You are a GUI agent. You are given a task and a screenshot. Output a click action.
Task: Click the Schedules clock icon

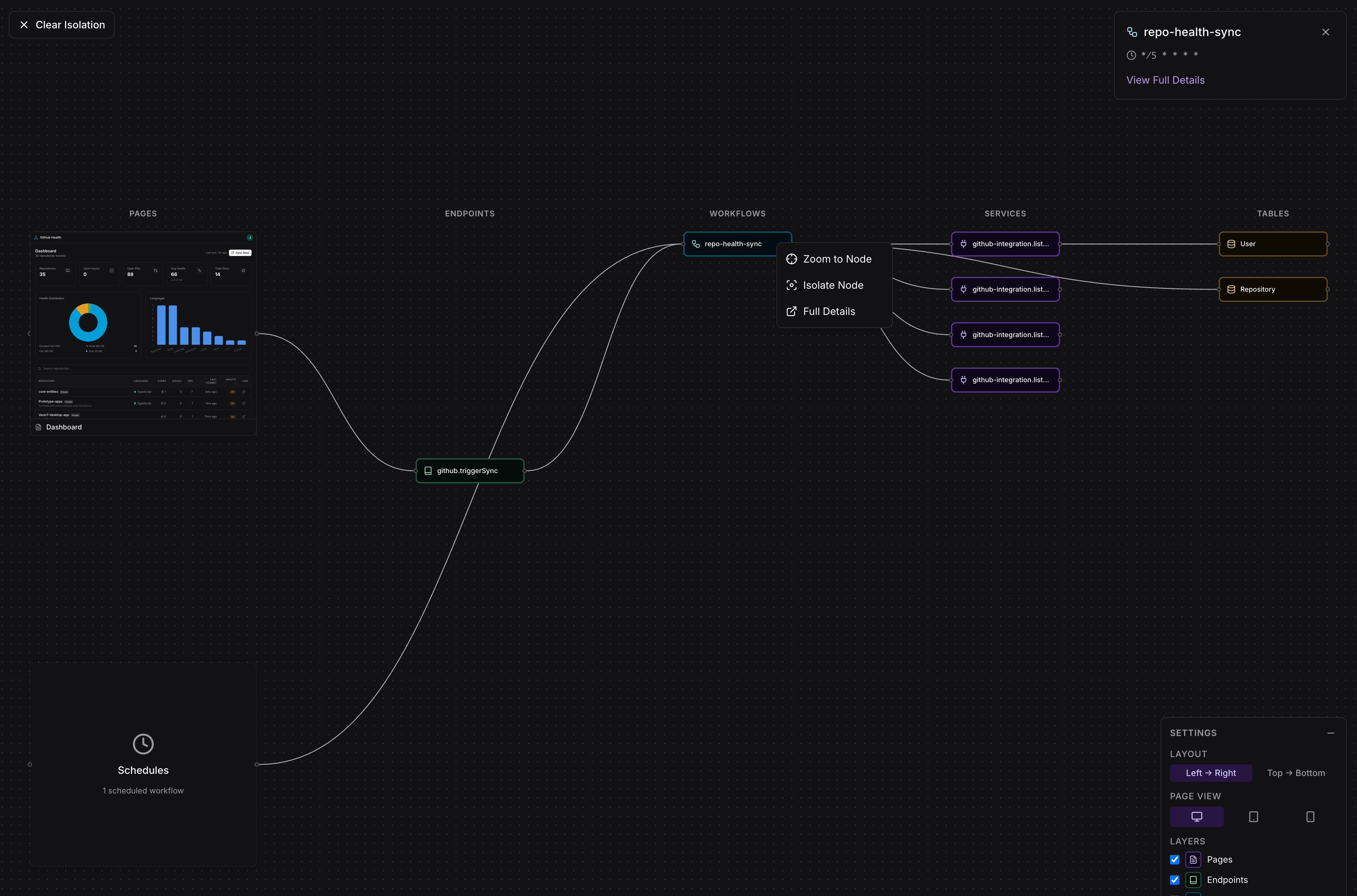coord(143,744)
